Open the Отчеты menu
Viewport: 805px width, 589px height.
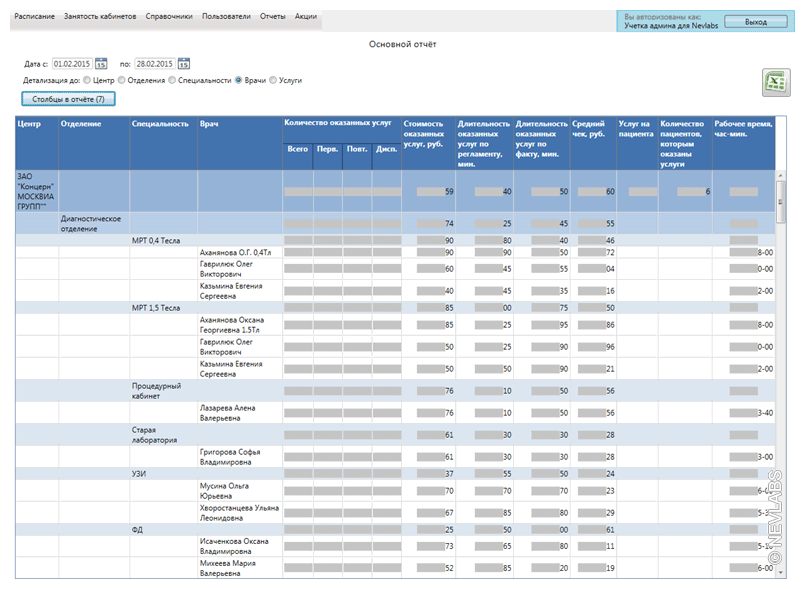(272, 17)
